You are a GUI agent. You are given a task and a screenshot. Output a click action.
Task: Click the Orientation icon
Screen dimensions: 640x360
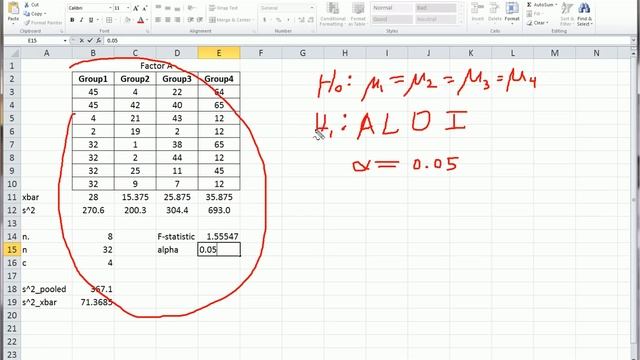point(191,8)
